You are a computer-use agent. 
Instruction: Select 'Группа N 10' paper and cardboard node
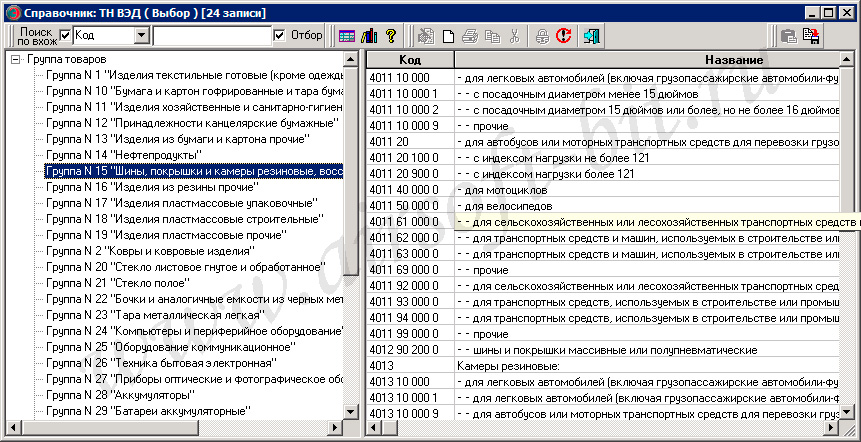point(194,91)
